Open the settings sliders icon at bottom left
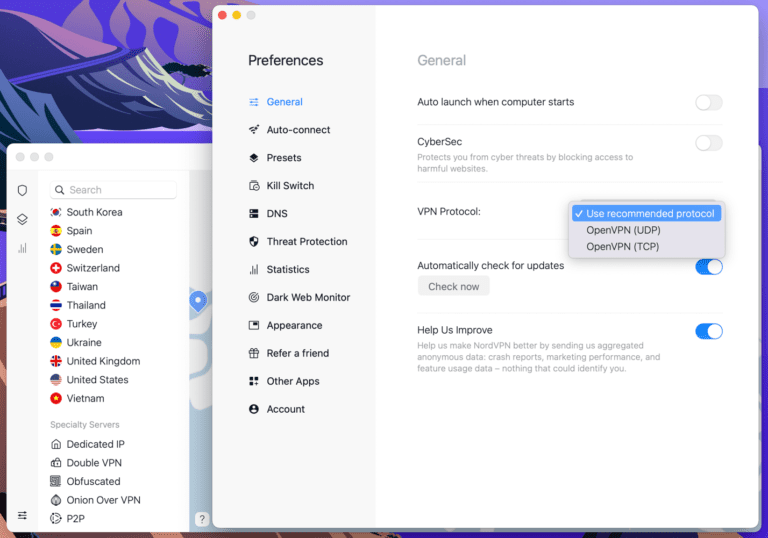768x538 pixels. click(22, 516)
